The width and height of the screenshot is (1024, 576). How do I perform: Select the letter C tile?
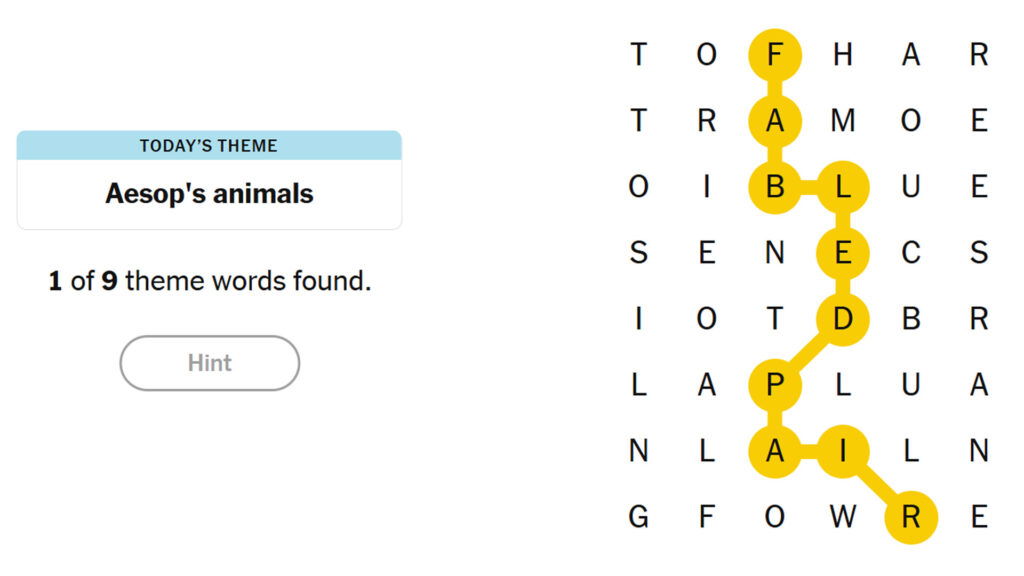coord(910,253)
